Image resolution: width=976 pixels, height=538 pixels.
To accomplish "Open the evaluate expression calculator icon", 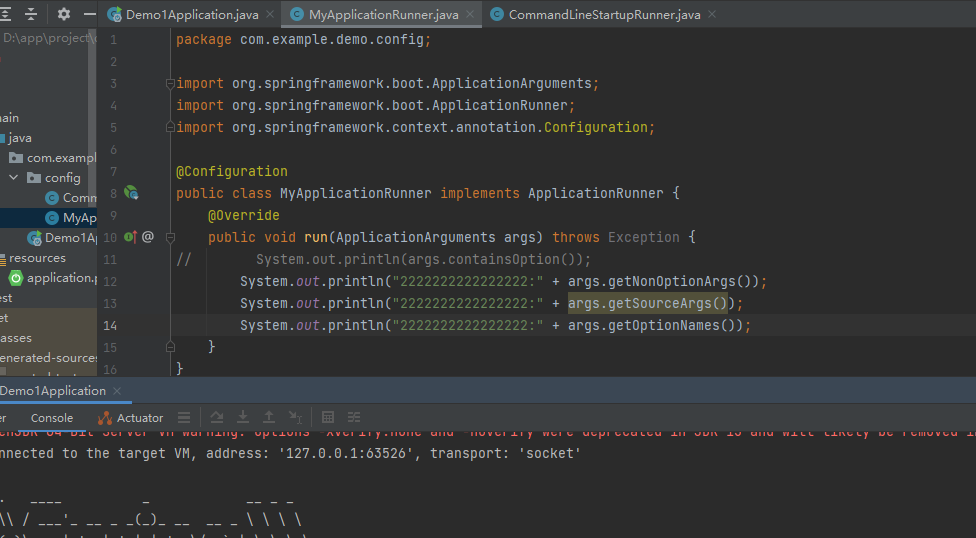I will [x=328, y=417].
